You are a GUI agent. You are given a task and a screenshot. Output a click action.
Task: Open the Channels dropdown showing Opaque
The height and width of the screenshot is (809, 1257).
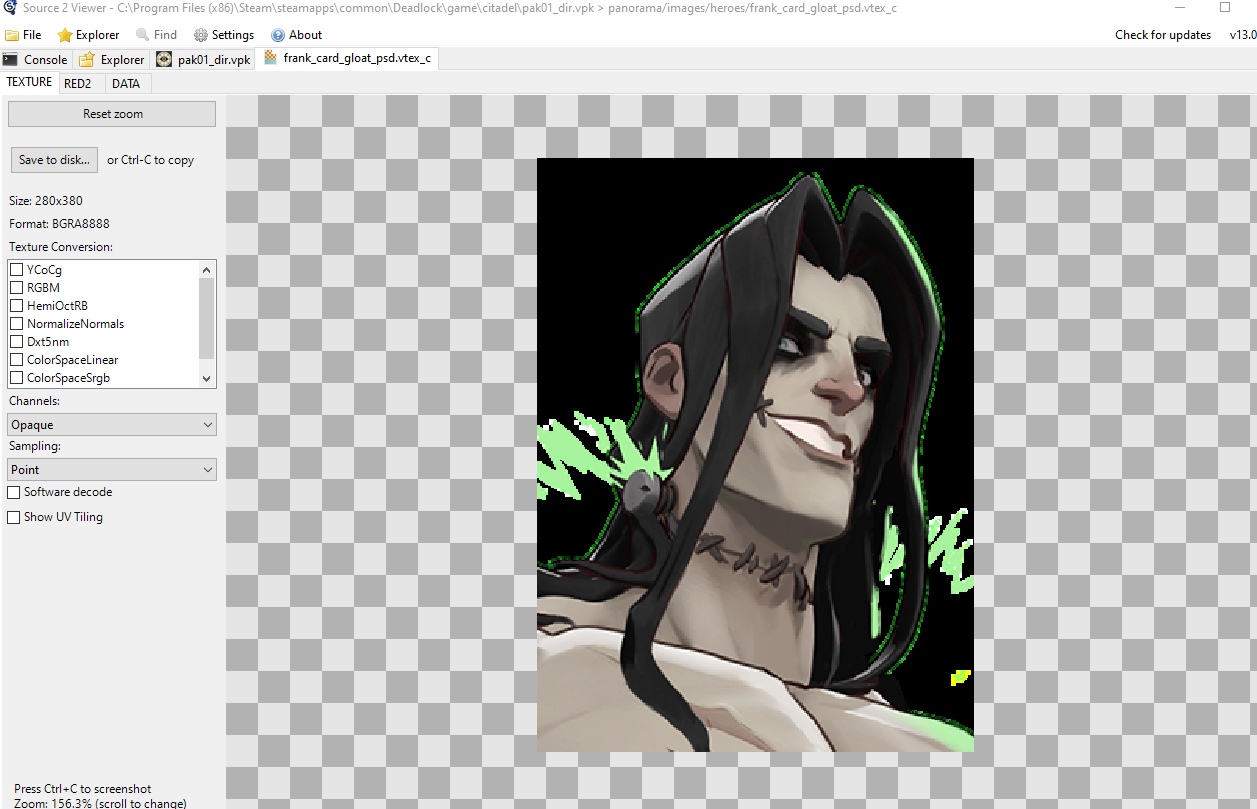(112, 425)
